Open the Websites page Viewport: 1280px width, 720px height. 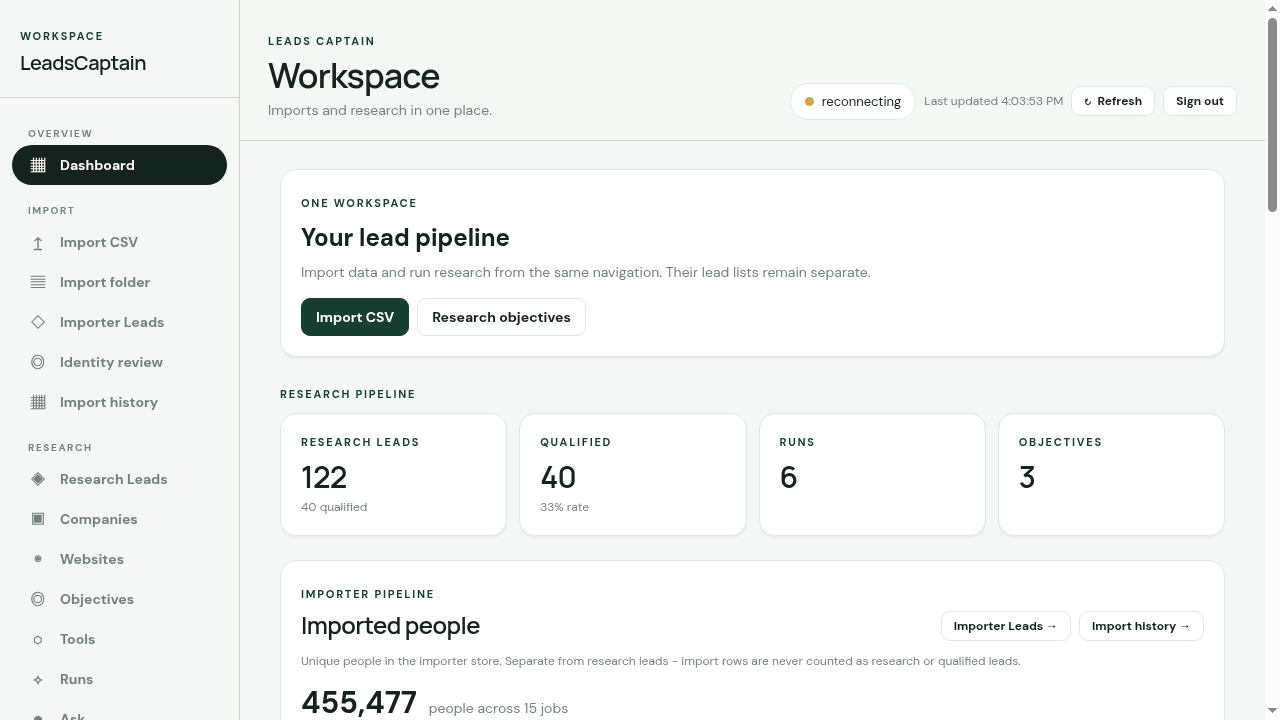coord(119,559)
